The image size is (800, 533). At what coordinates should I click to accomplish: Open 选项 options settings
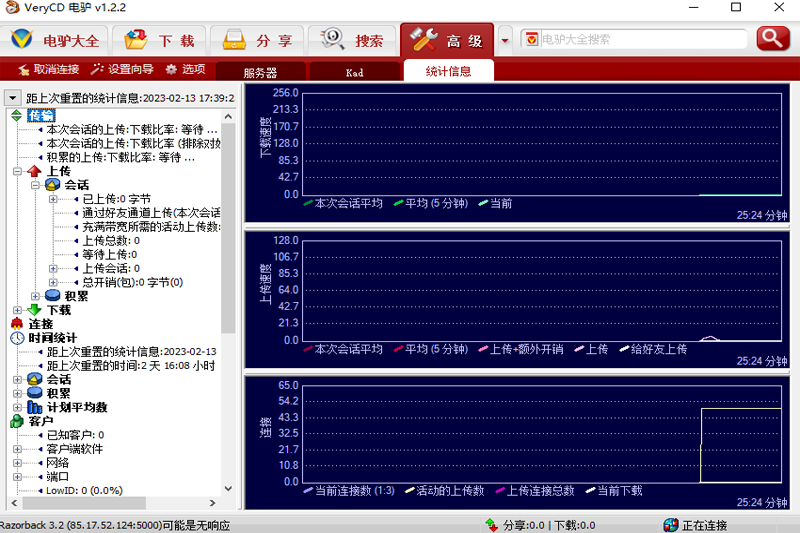click(x=186, y=70)
